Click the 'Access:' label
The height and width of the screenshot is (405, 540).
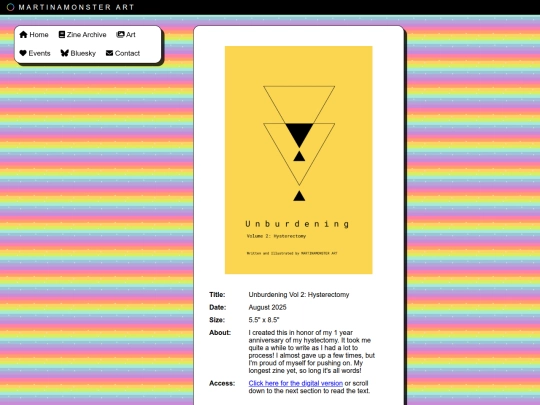(222, 383)
